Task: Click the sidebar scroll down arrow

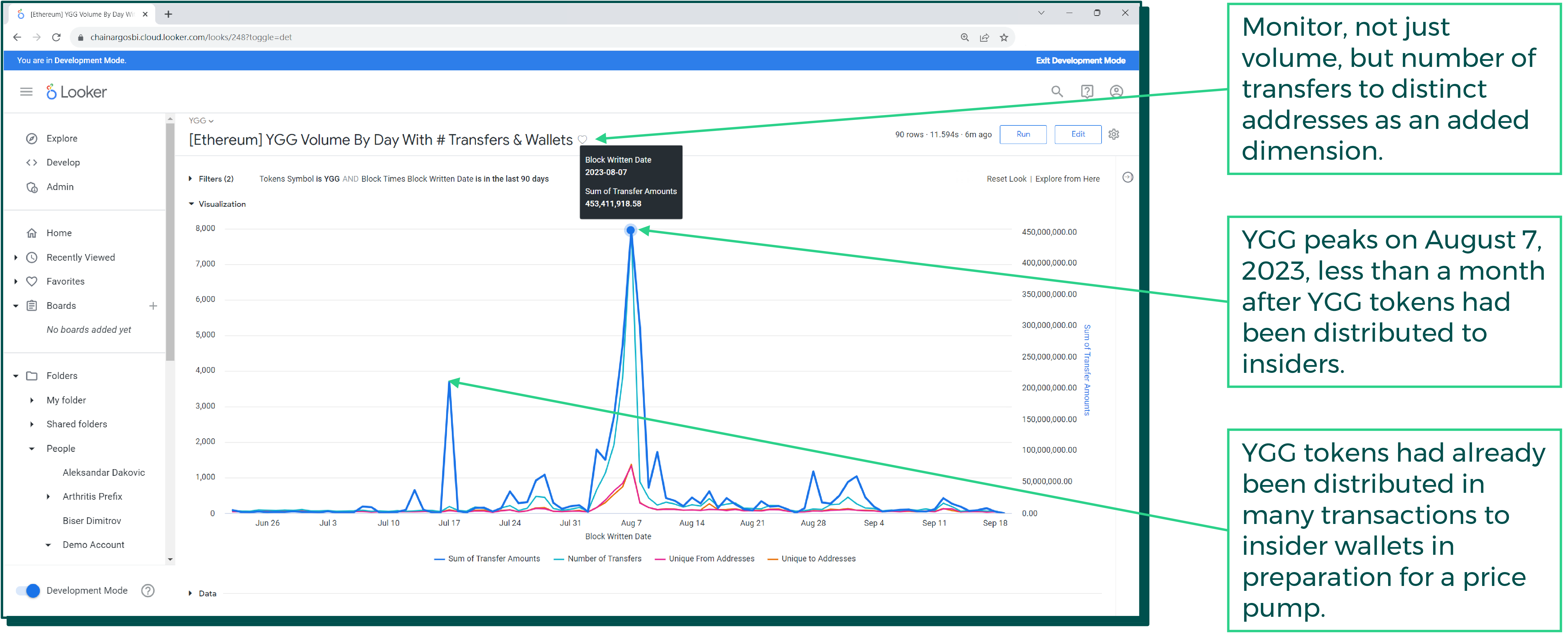Action: (x=170, y=560)
